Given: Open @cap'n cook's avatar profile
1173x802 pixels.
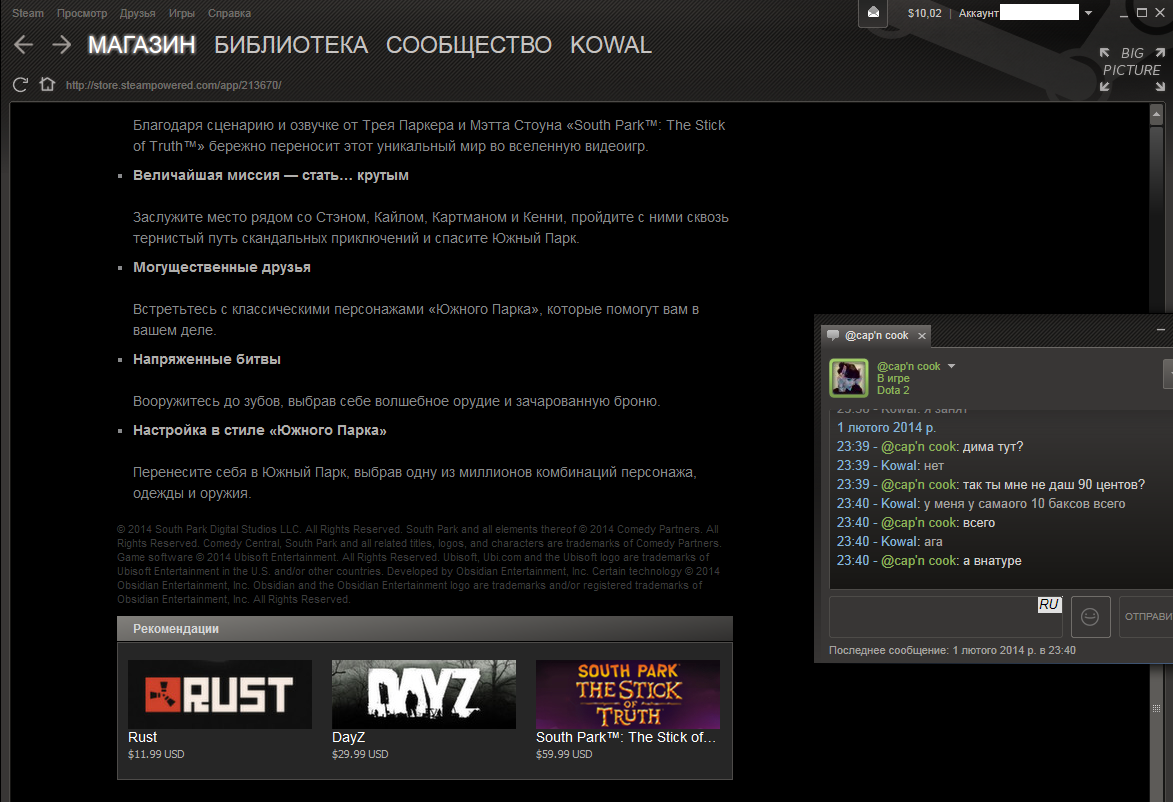Looking at the screenshot, I should [x=849, y=377].
